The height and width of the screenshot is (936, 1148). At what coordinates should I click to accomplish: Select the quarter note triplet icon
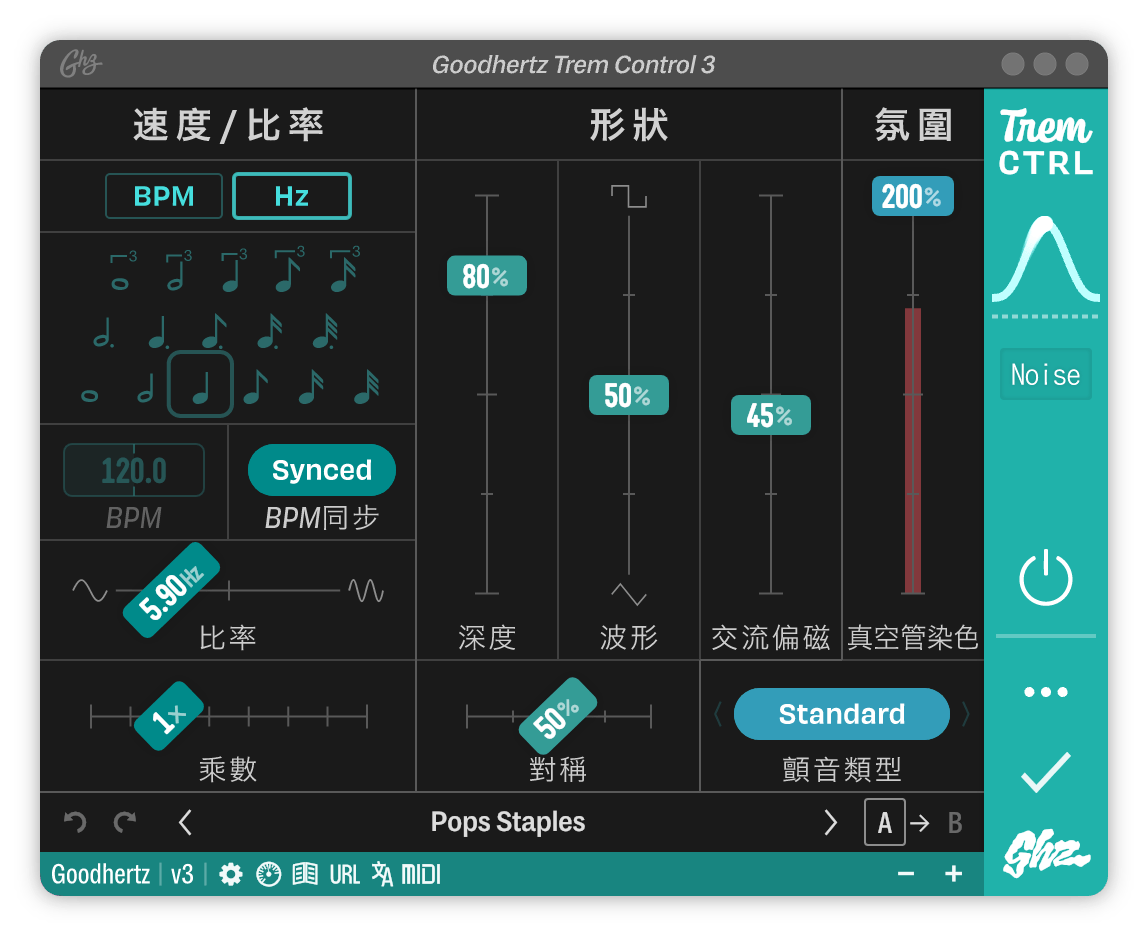[233, 271]
